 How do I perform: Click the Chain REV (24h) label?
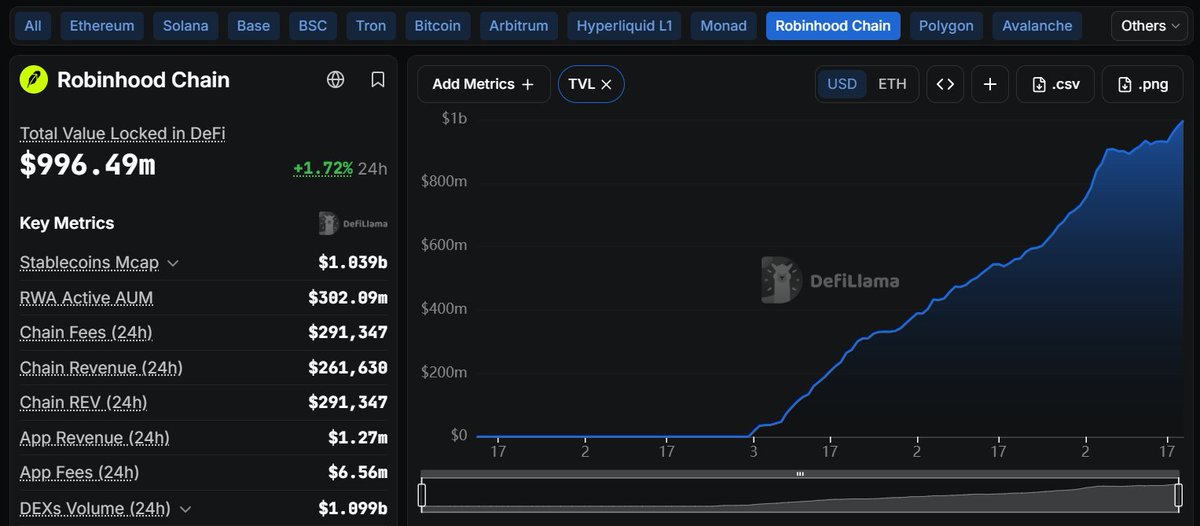(x=83, y=403)
